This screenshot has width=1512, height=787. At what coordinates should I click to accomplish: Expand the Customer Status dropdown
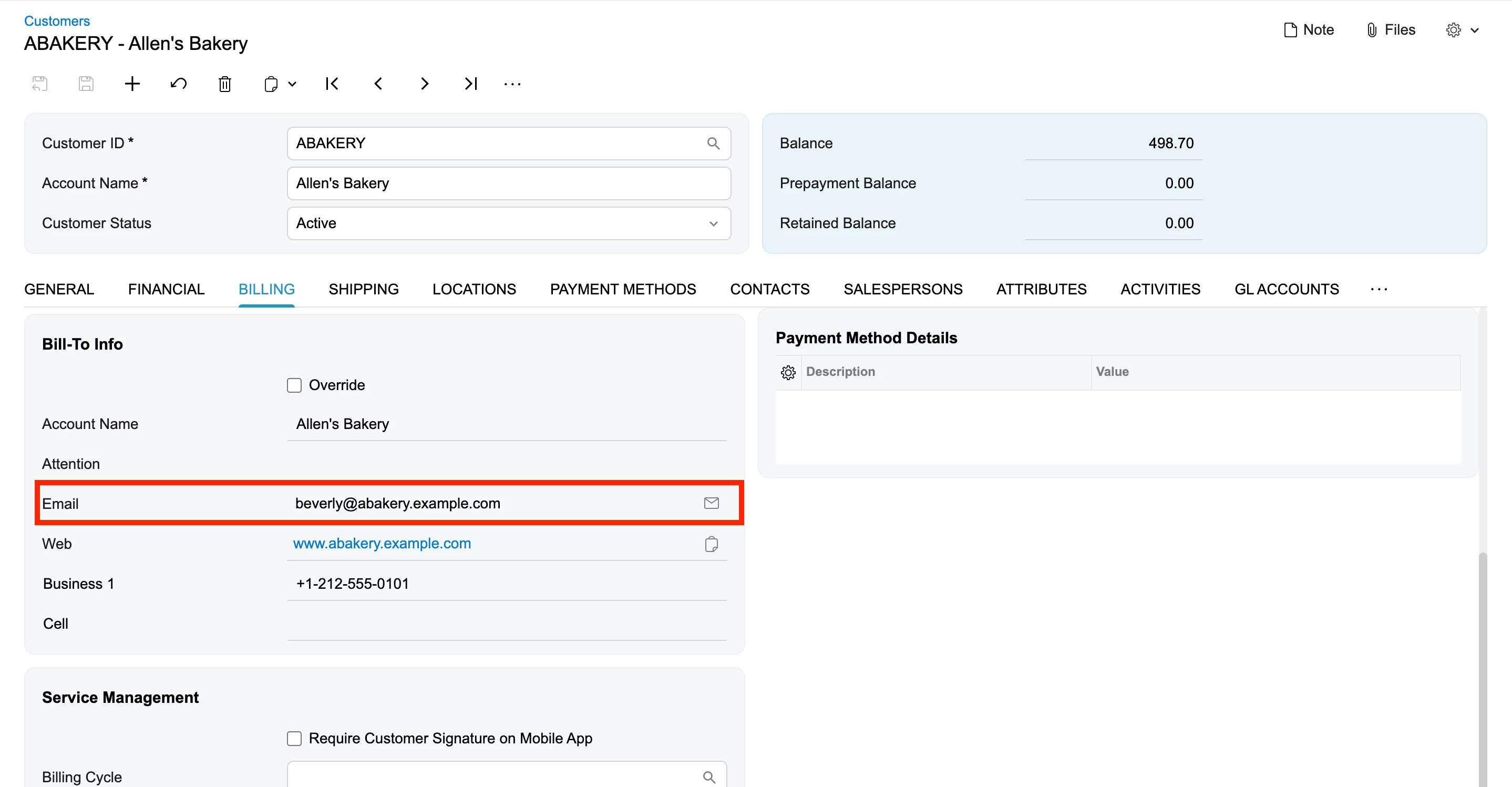pyautogui.click(x=713, y=223)
